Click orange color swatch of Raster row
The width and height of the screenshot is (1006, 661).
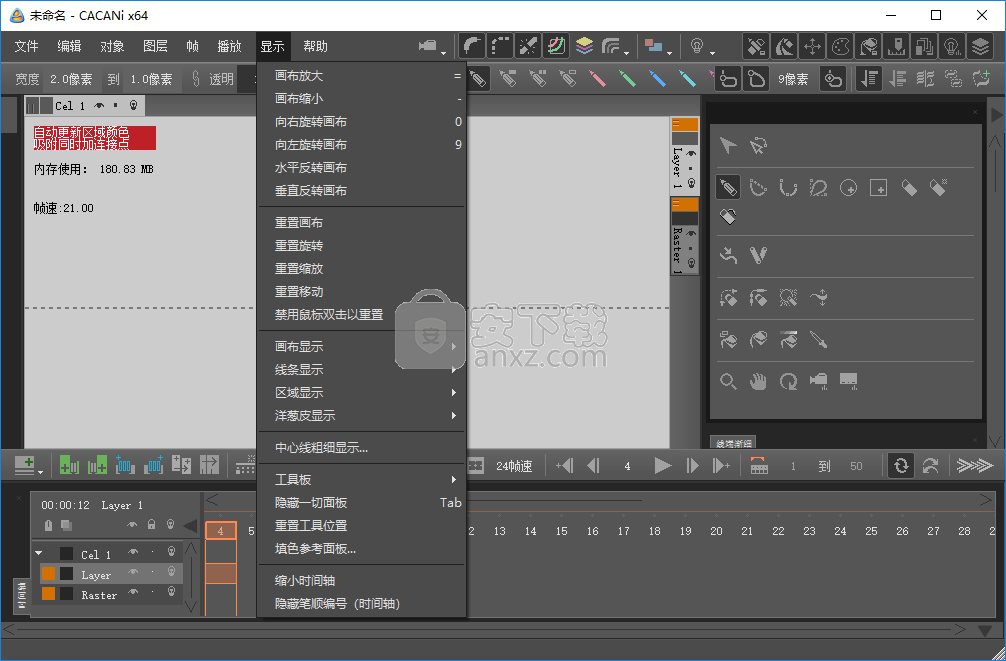(49, 594)
